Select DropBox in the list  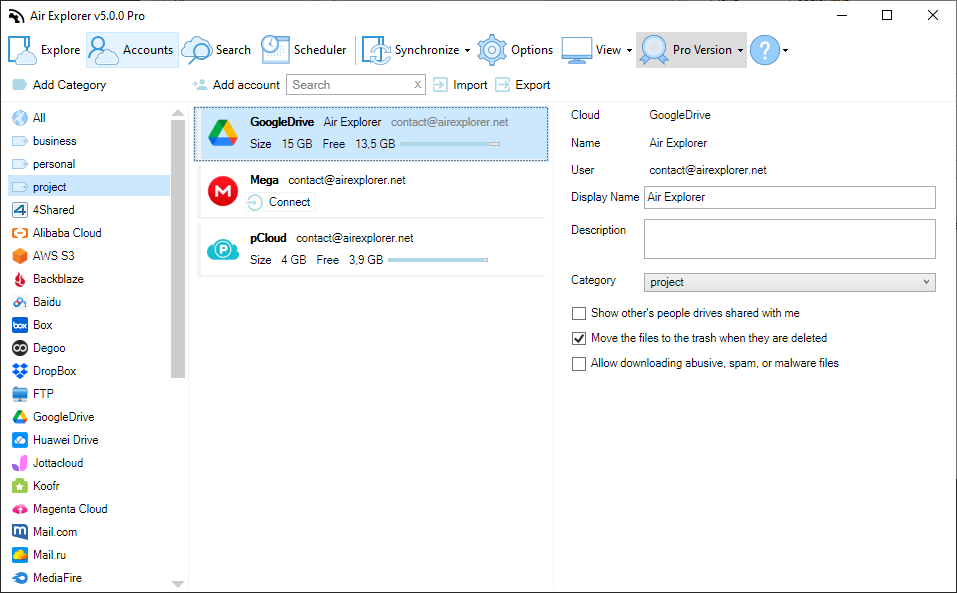tap(89, 371)
